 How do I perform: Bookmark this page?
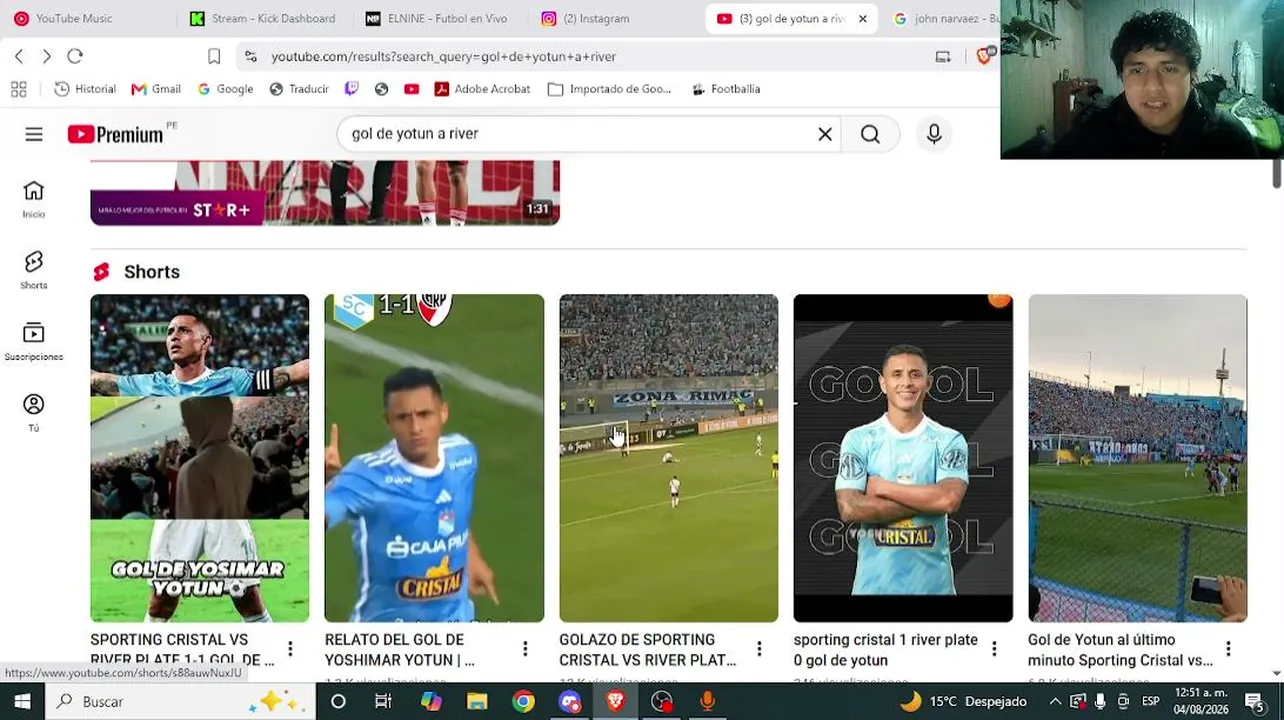click(214, 56)
